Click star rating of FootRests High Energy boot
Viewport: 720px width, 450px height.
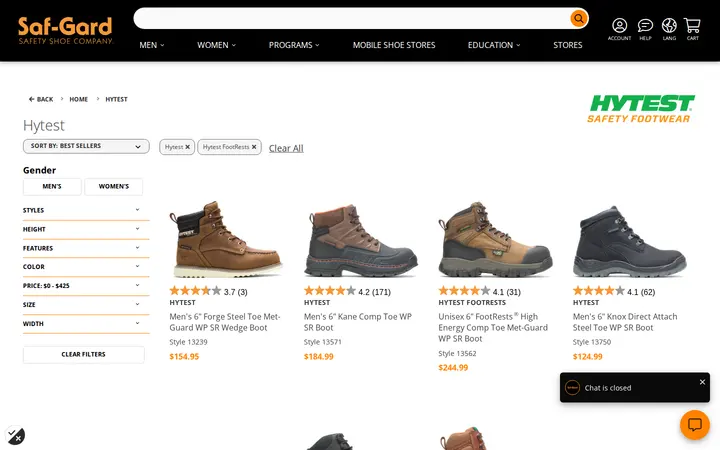464,291
